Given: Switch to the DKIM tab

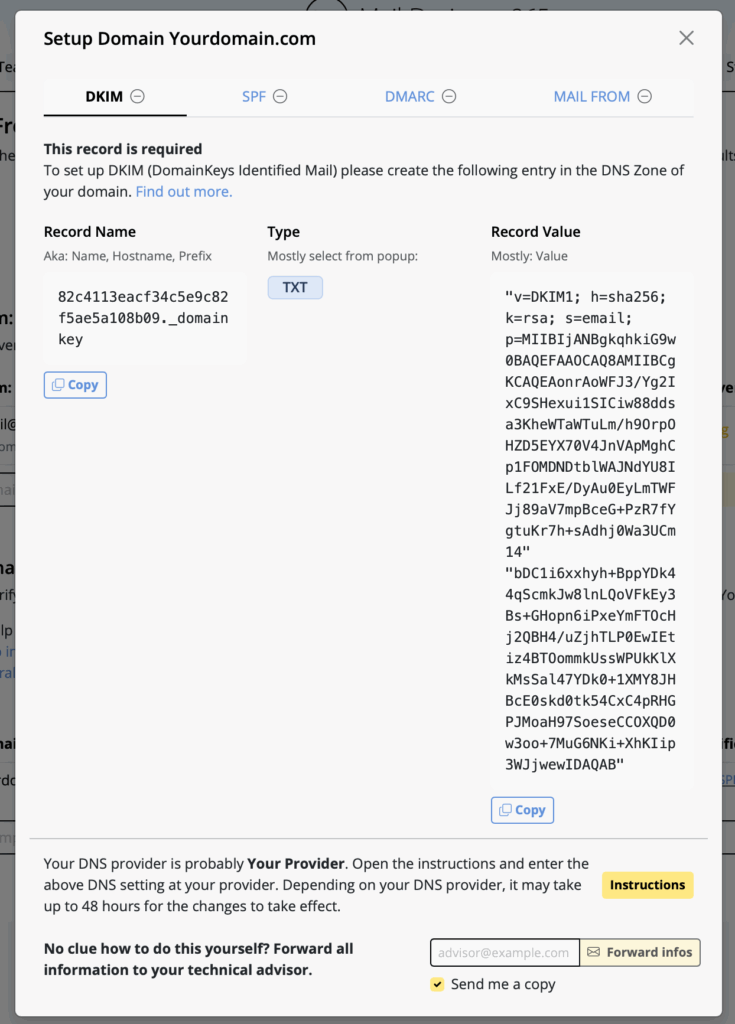Looking at the screenshot, I should point(104,97).
